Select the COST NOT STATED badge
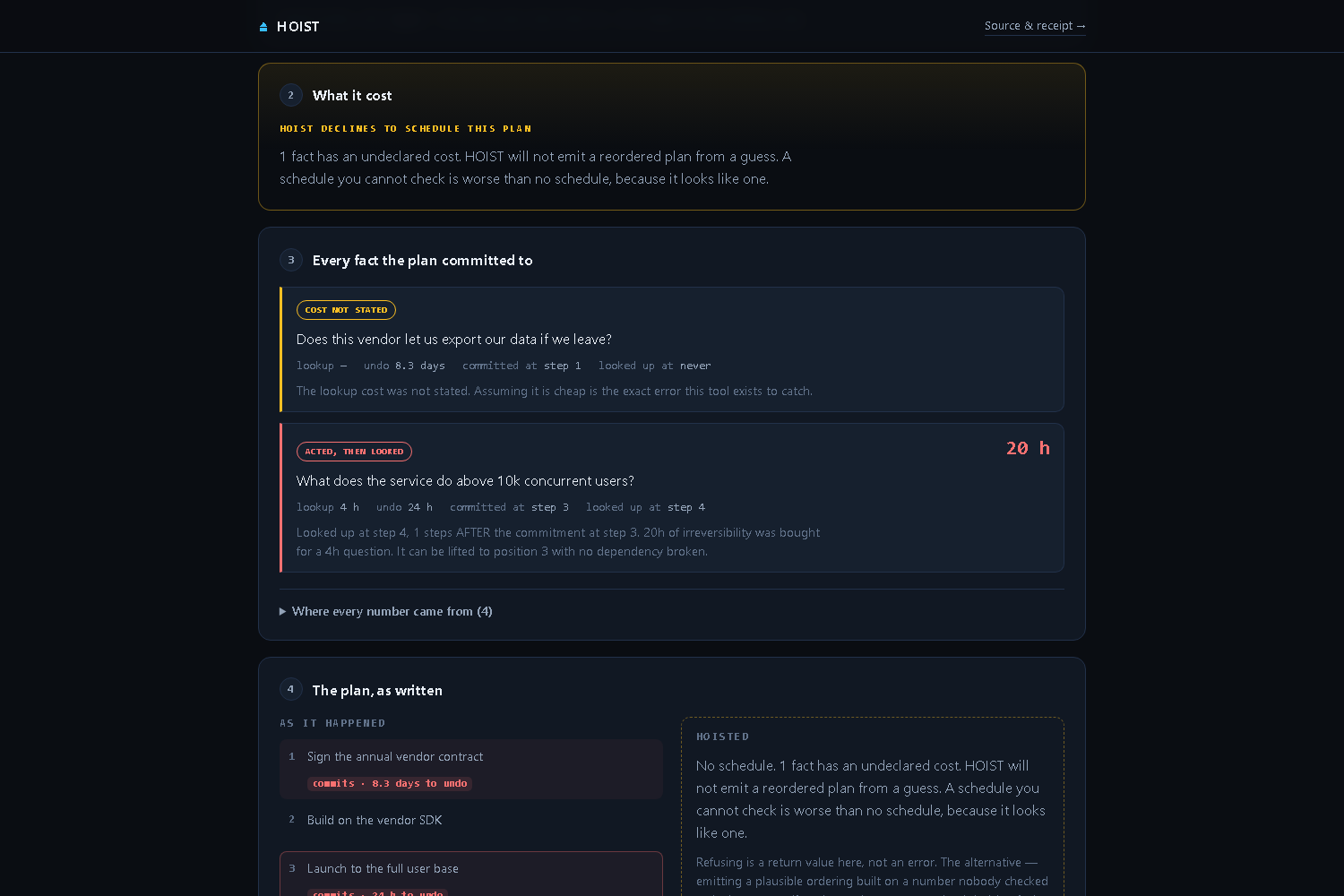 (x=346, y=310)
